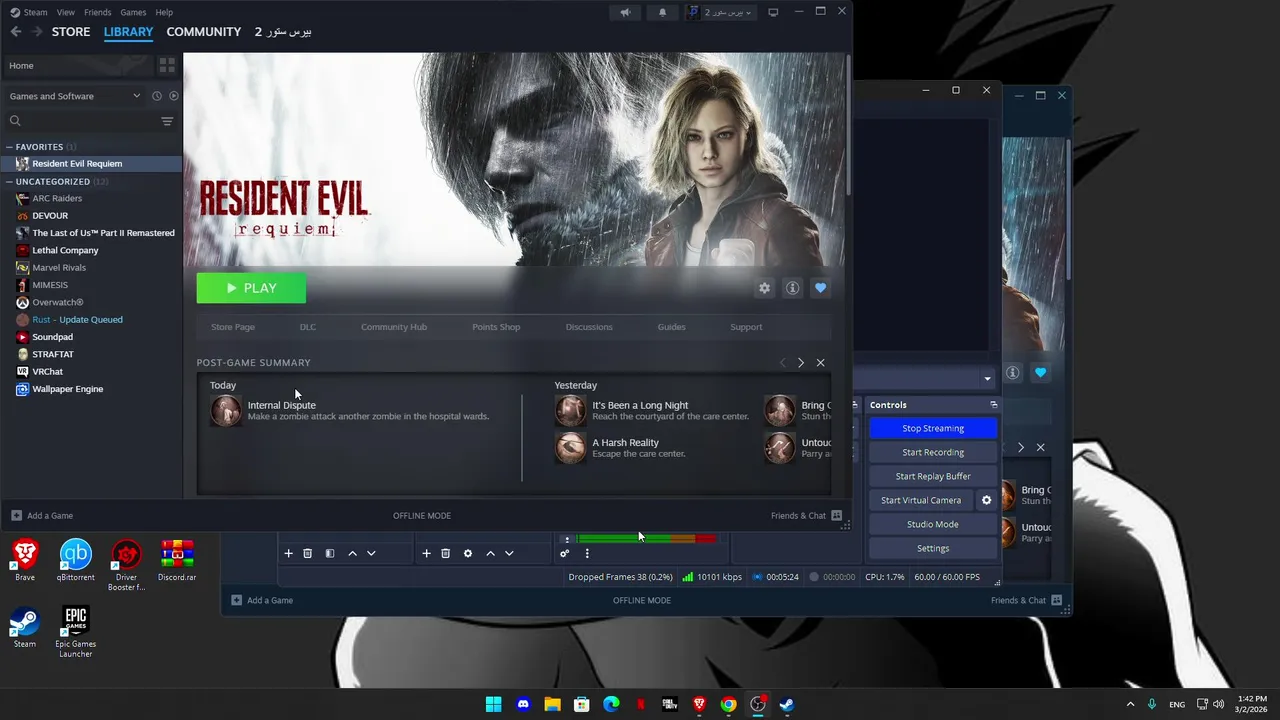Open the View menu
This screenshot has height=720, width=1280.
tap(65, 12)
